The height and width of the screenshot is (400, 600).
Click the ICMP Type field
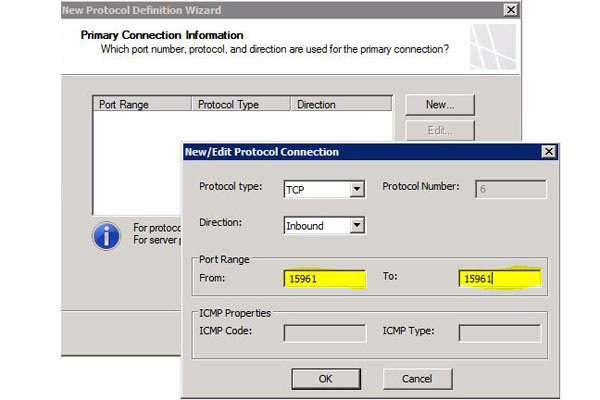click(500, 332)
